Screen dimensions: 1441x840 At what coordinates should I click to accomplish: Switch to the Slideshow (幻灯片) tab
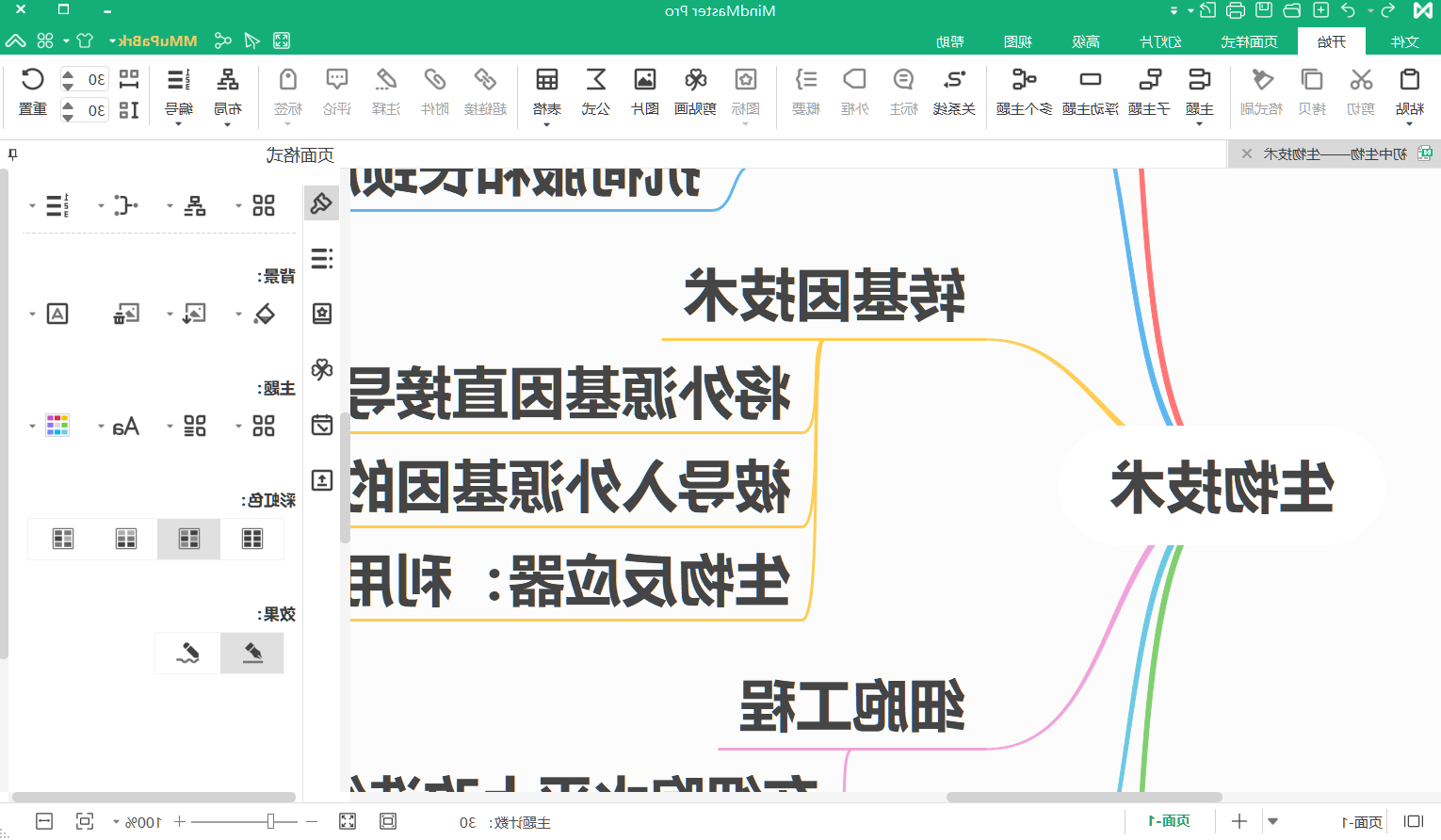coord(1160,41)
